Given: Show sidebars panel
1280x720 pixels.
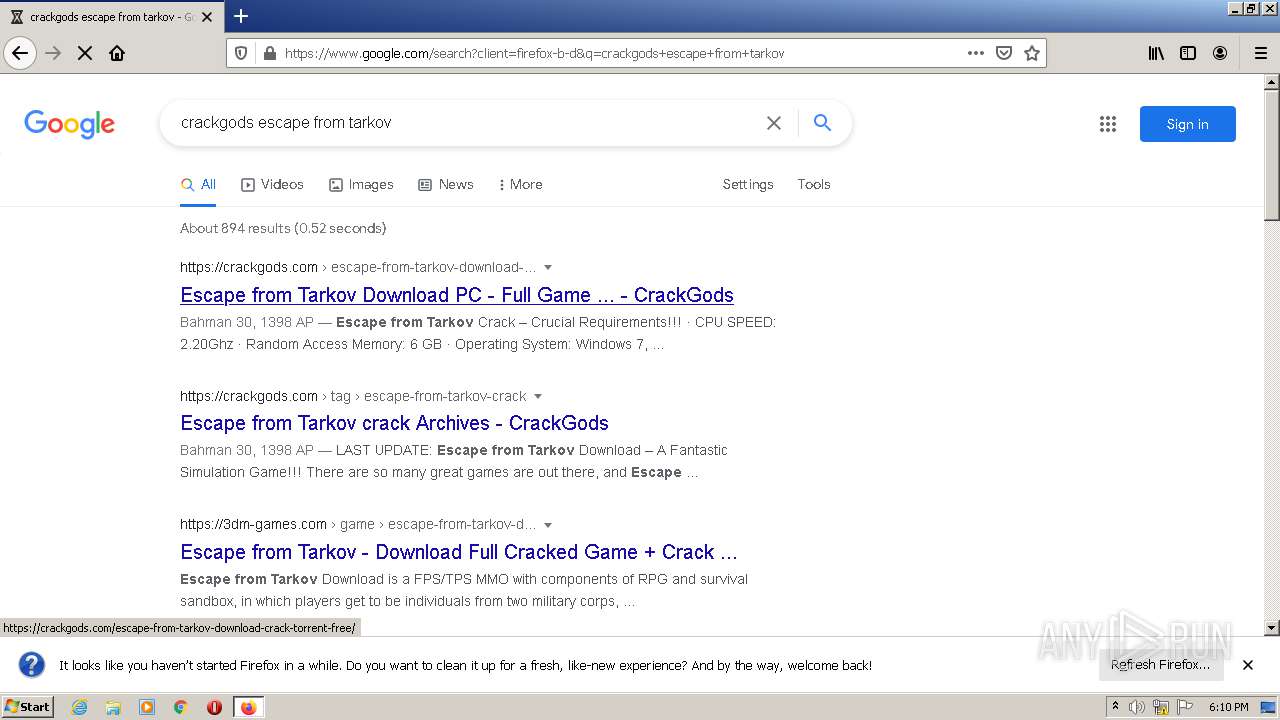Looking at the screenshot, I should (x=1188, y=53).
